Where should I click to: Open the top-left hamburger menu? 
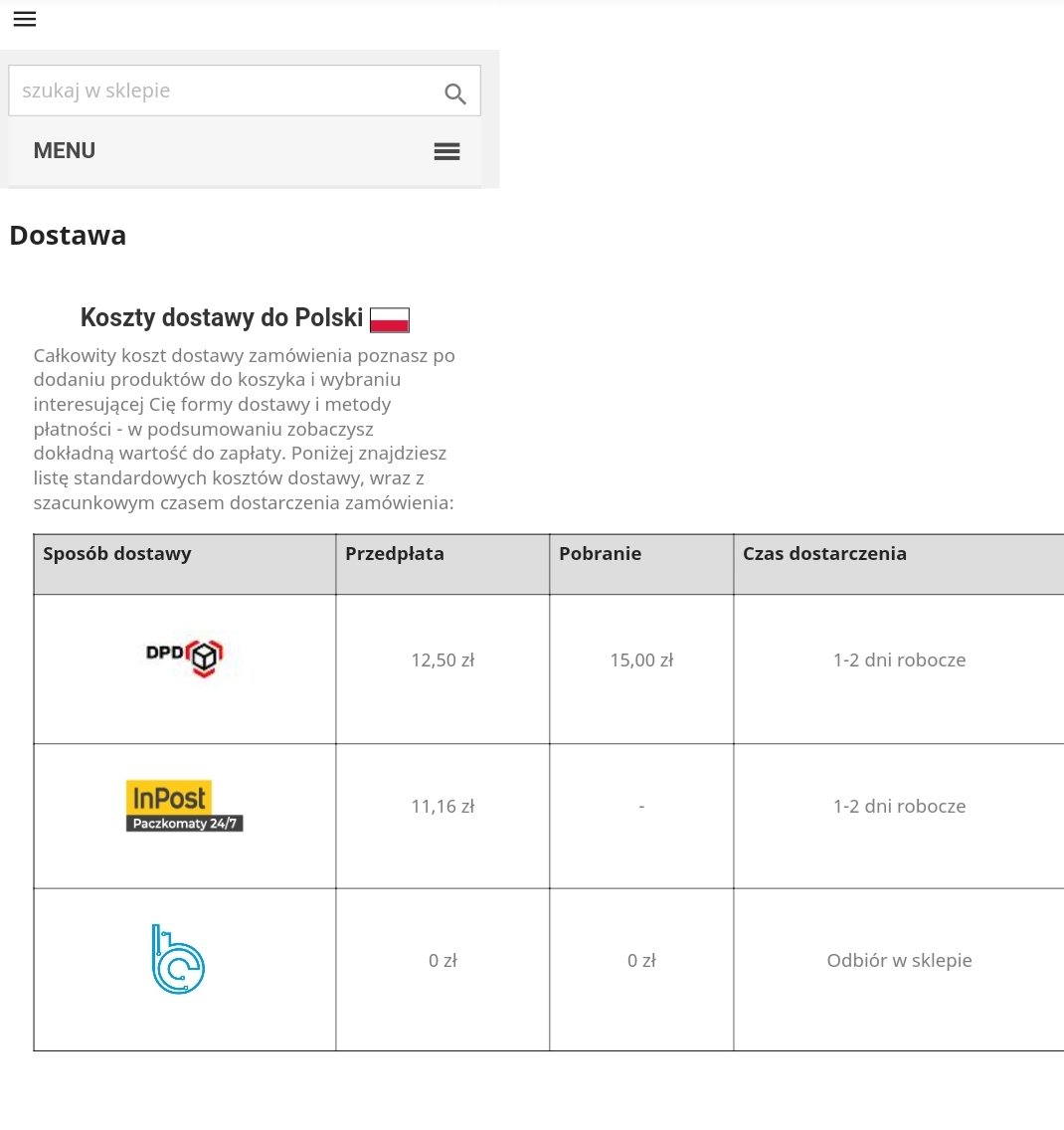pos(25,19)
